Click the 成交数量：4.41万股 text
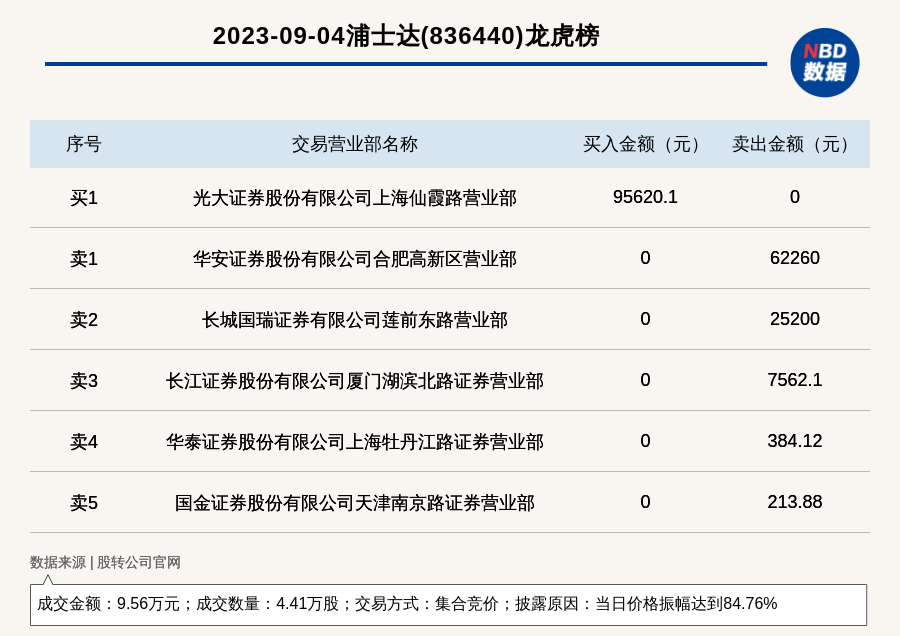Image resolution: width=900 pixels, height=636 pixels. (267, 604)
